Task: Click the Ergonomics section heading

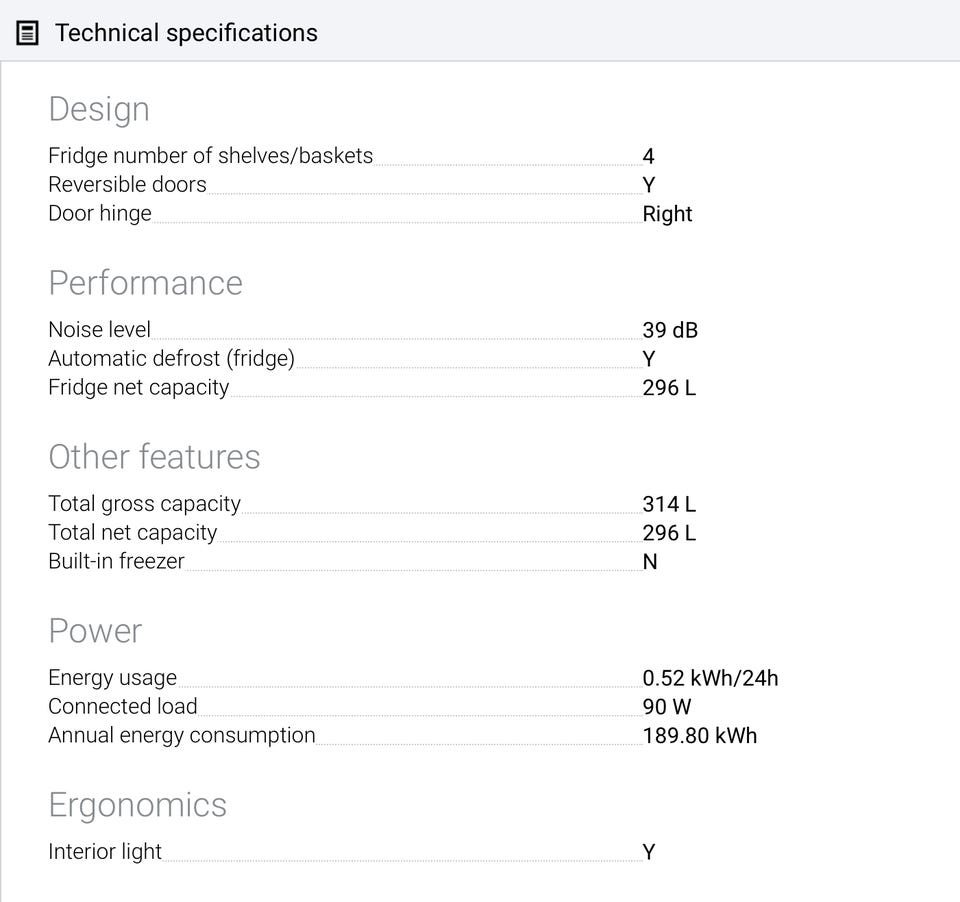Action: (137, 805)
